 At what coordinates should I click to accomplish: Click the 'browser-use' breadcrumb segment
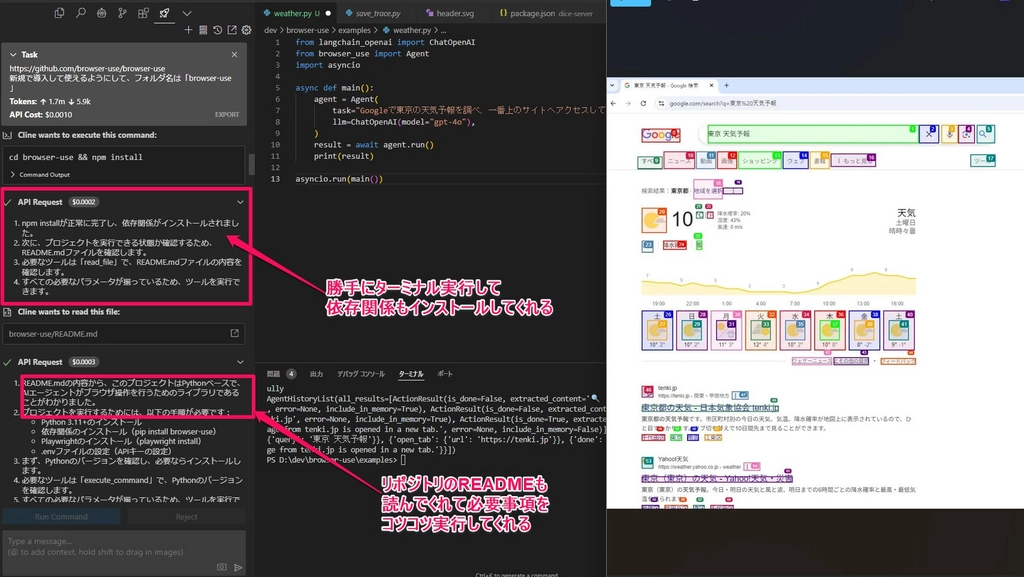[x=308, y=30]
